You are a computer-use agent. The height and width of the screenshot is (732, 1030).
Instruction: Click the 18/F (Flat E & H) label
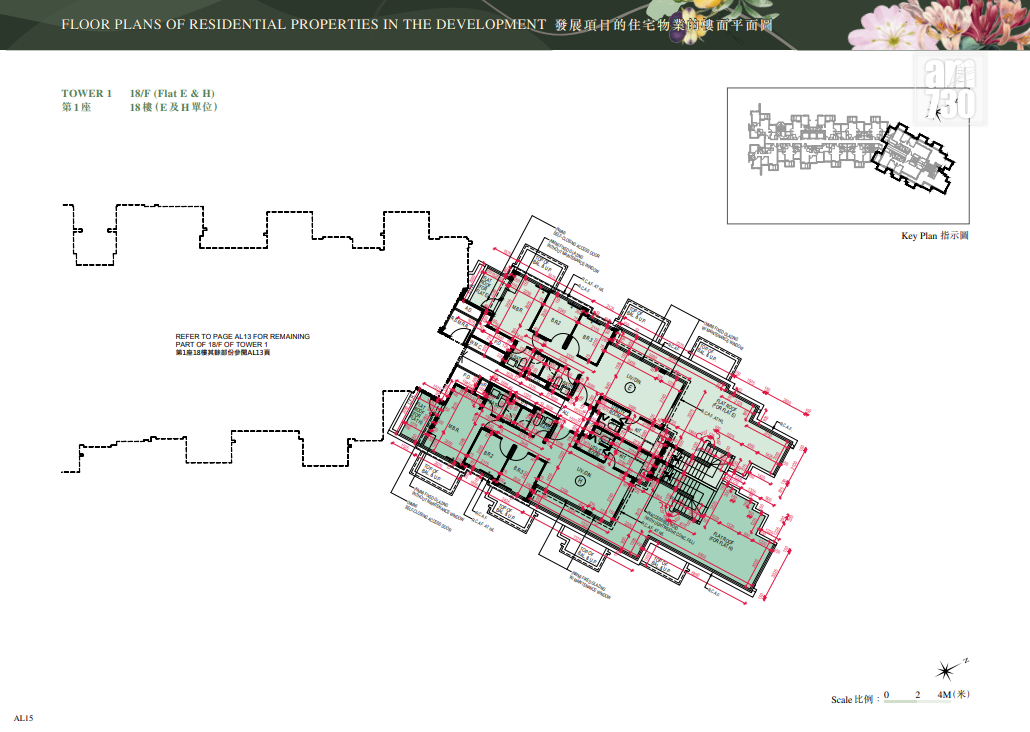tap(172, 93)
